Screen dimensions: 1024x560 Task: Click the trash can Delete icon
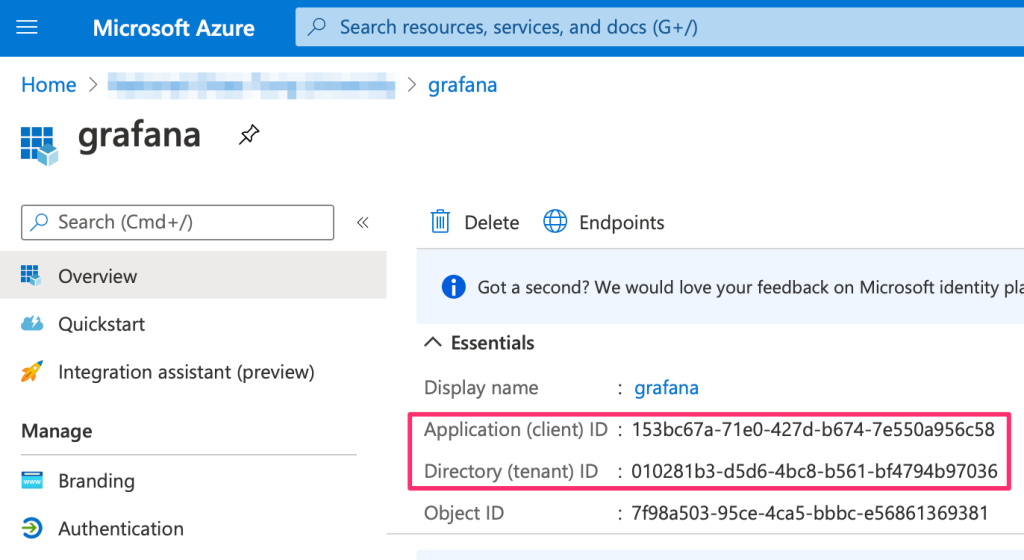(x=440, y=222)
